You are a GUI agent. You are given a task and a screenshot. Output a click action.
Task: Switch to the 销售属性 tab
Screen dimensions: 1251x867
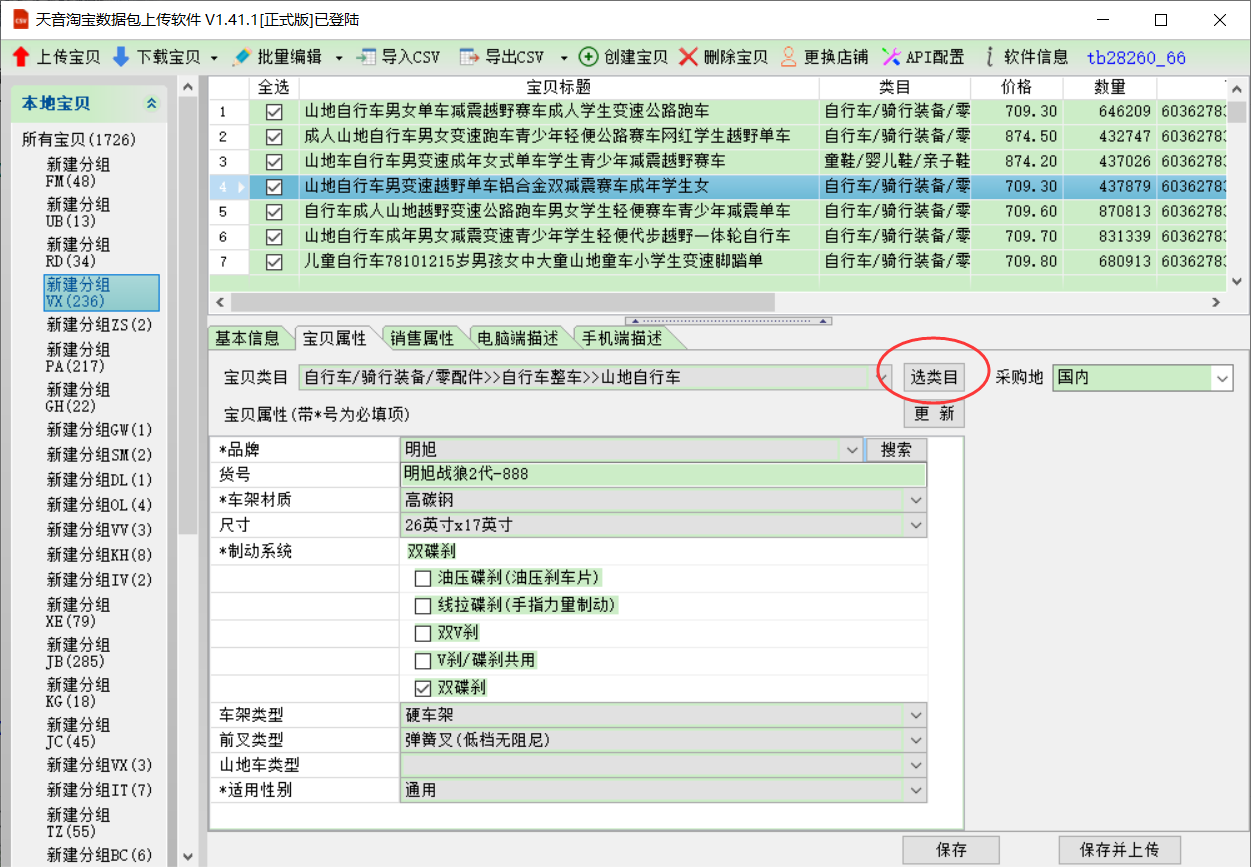pyautogui.click(x=421, y=338)
